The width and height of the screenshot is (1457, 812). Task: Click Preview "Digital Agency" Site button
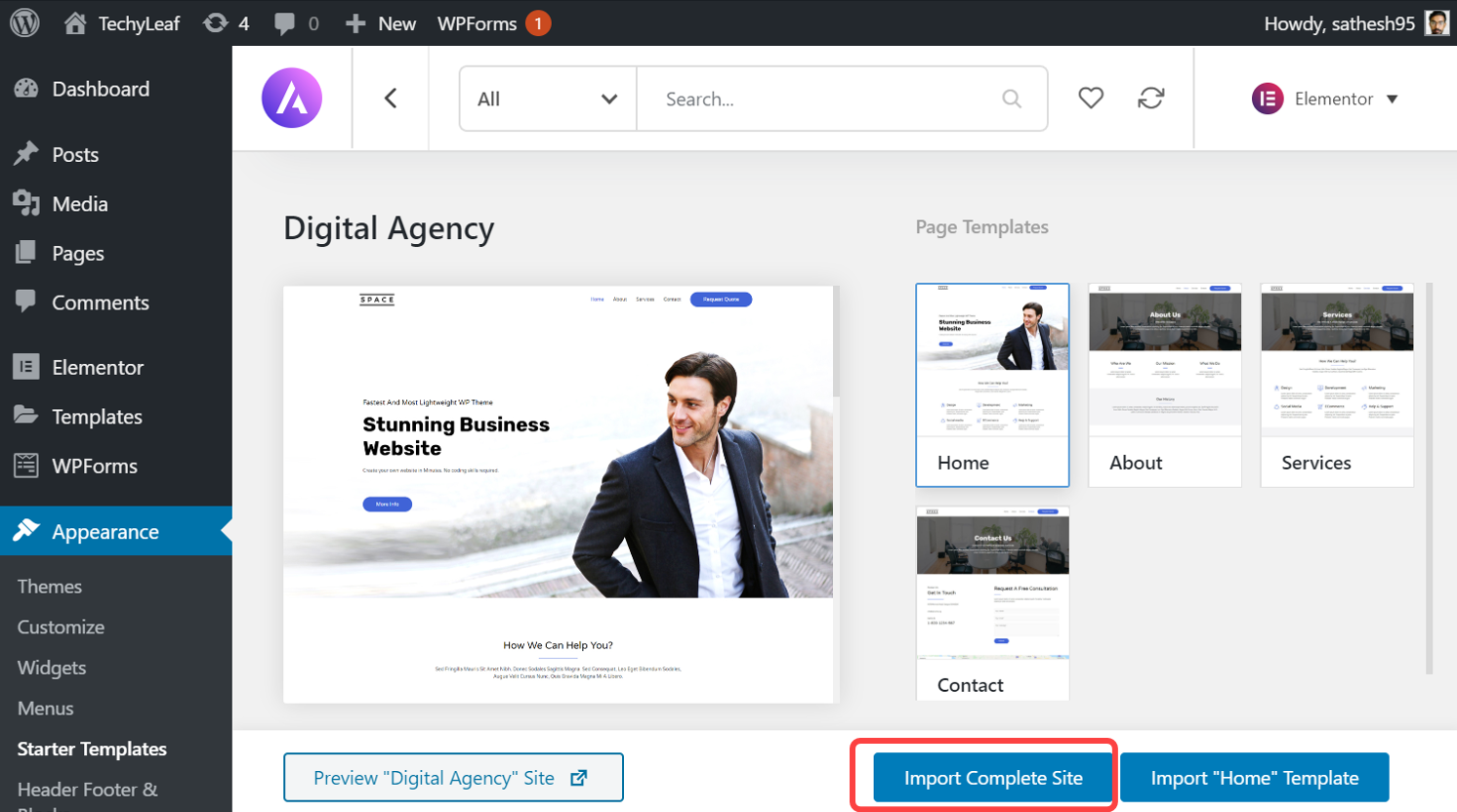453,777
